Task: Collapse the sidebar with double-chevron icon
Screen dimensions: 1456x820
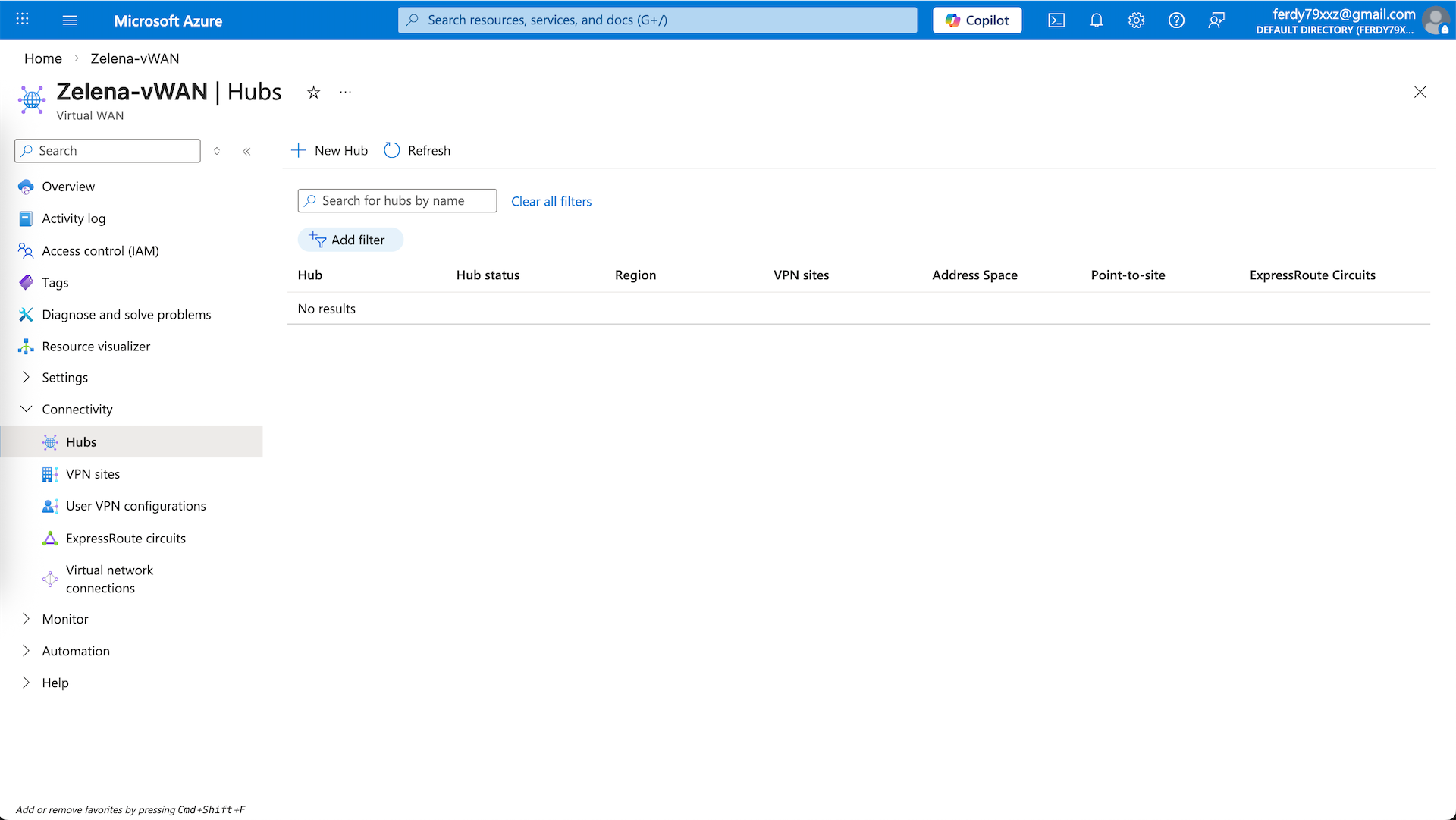Action: coord(246,151)
